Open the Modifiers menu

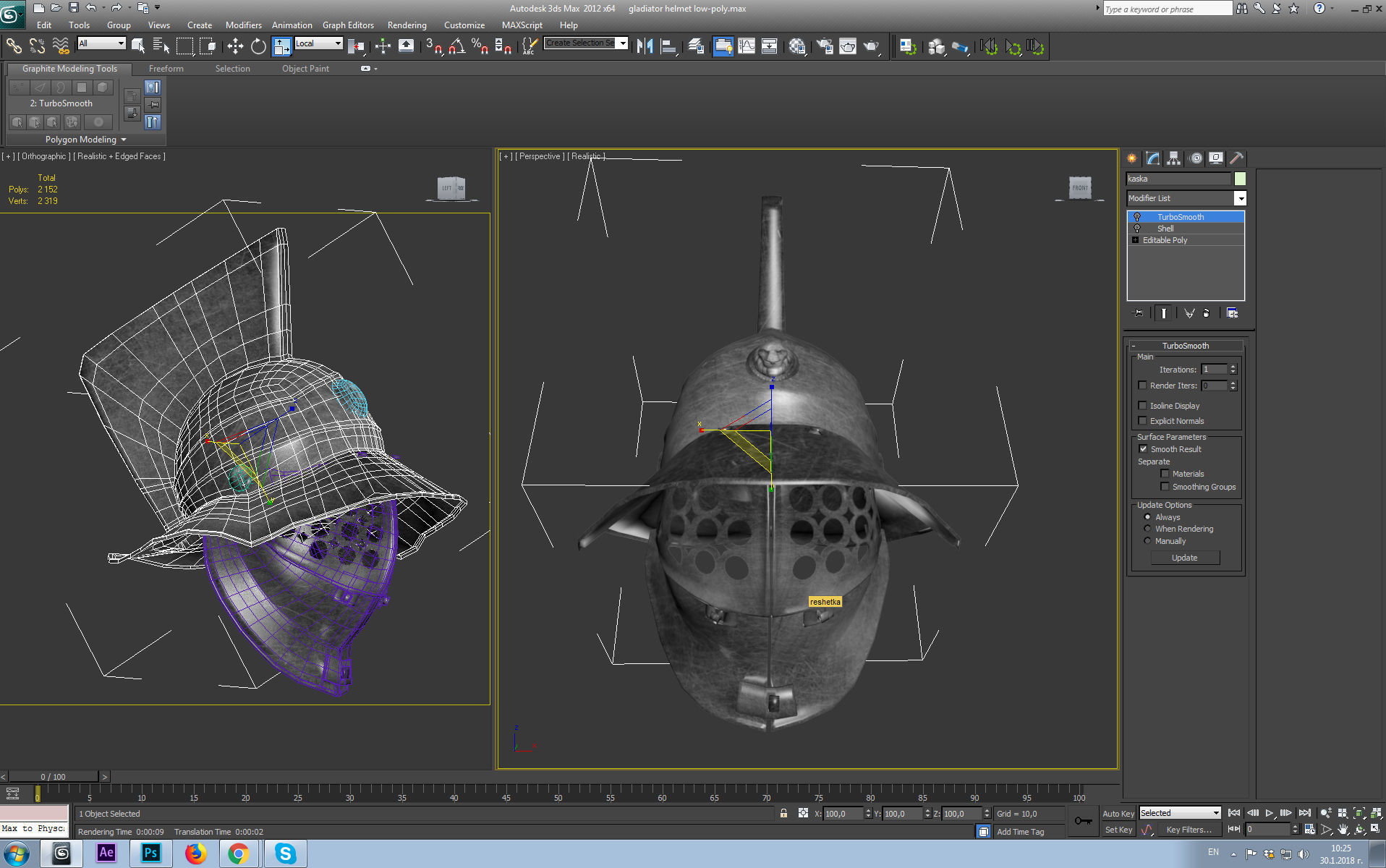[x=244, y=25]
